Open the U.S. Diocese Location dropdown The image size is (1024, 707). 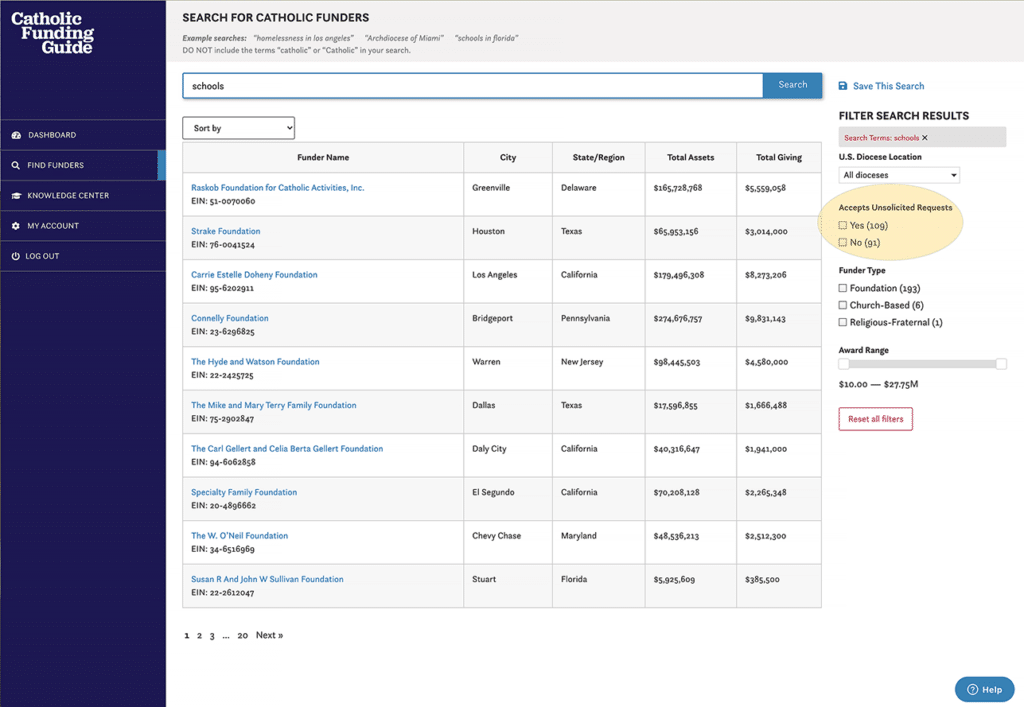click(899, 175)
